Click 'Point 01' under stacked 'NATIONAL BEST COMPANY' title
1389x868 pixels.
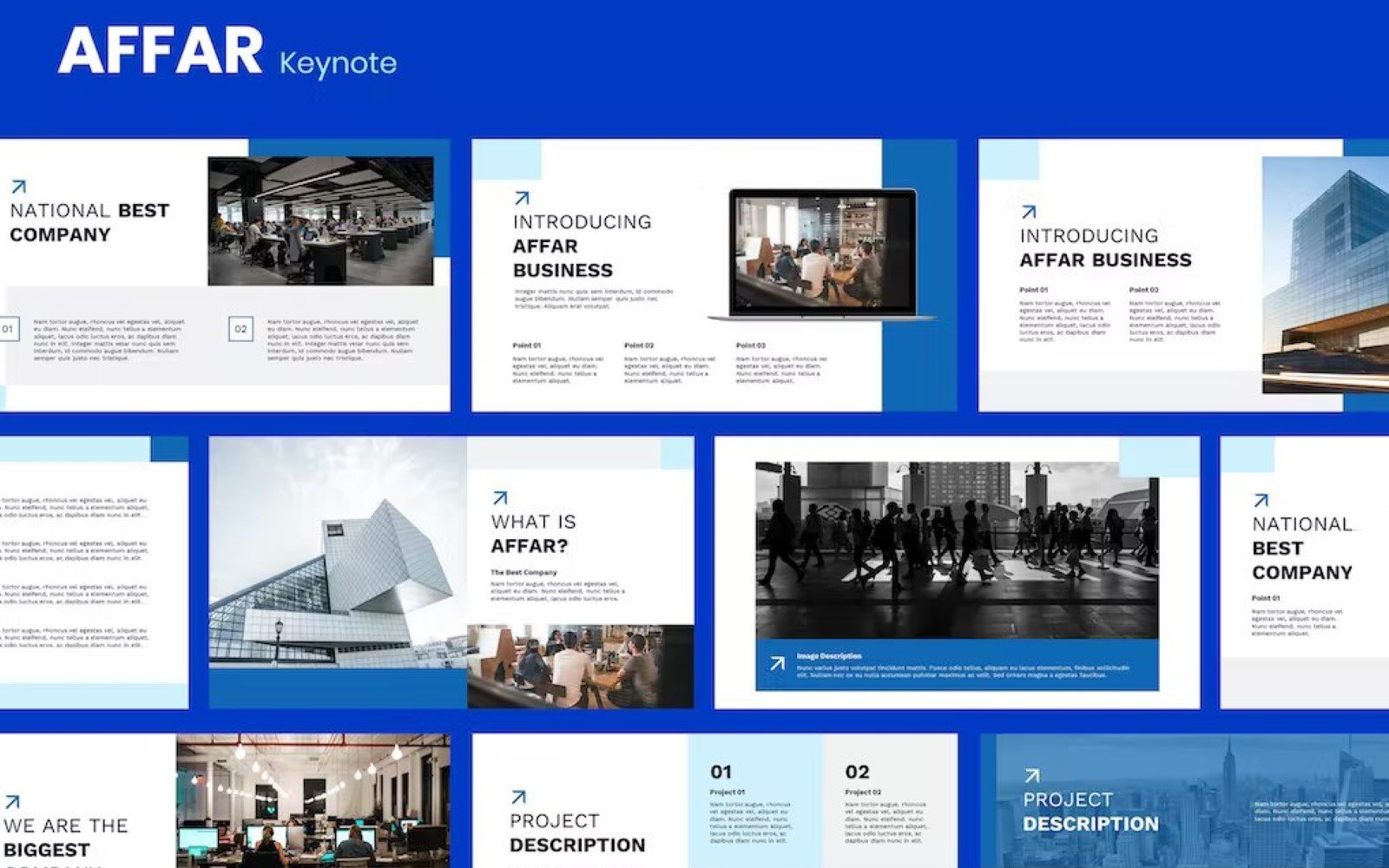(x=1266, y=598)
